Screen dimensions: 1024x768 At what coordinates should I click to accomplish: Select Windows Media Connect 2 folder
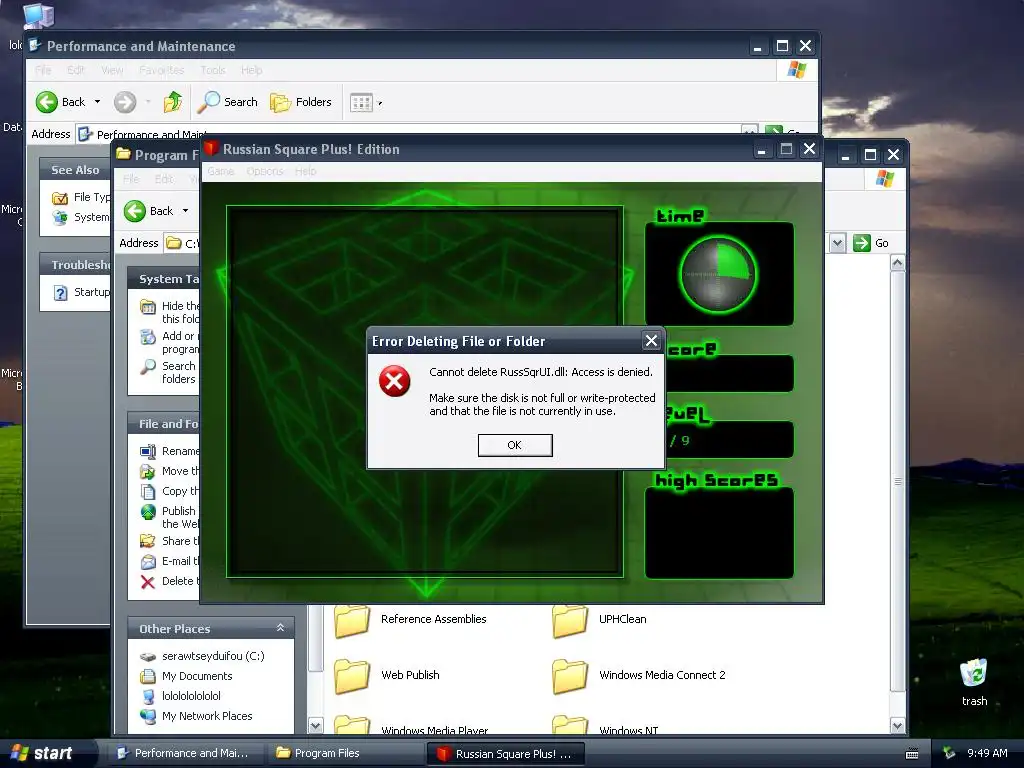click(x=639, y=675)
